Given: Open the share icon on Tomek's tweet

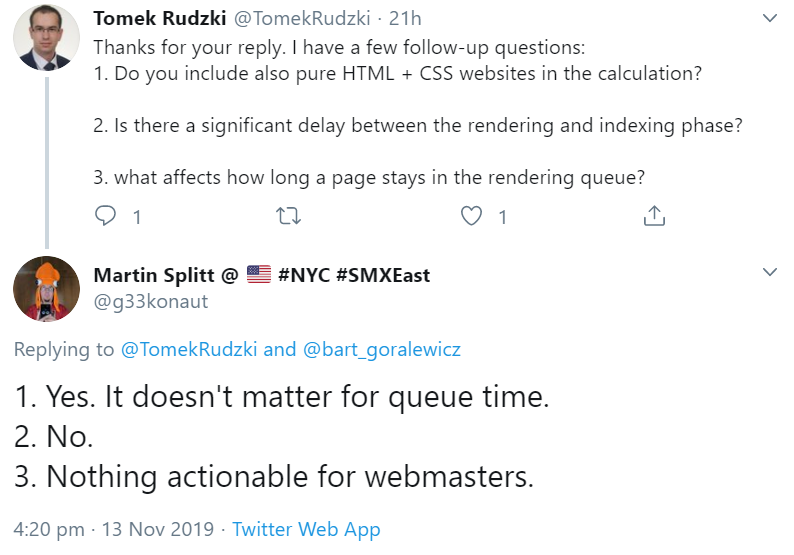Looking at the screenshot, I should 654,216.
